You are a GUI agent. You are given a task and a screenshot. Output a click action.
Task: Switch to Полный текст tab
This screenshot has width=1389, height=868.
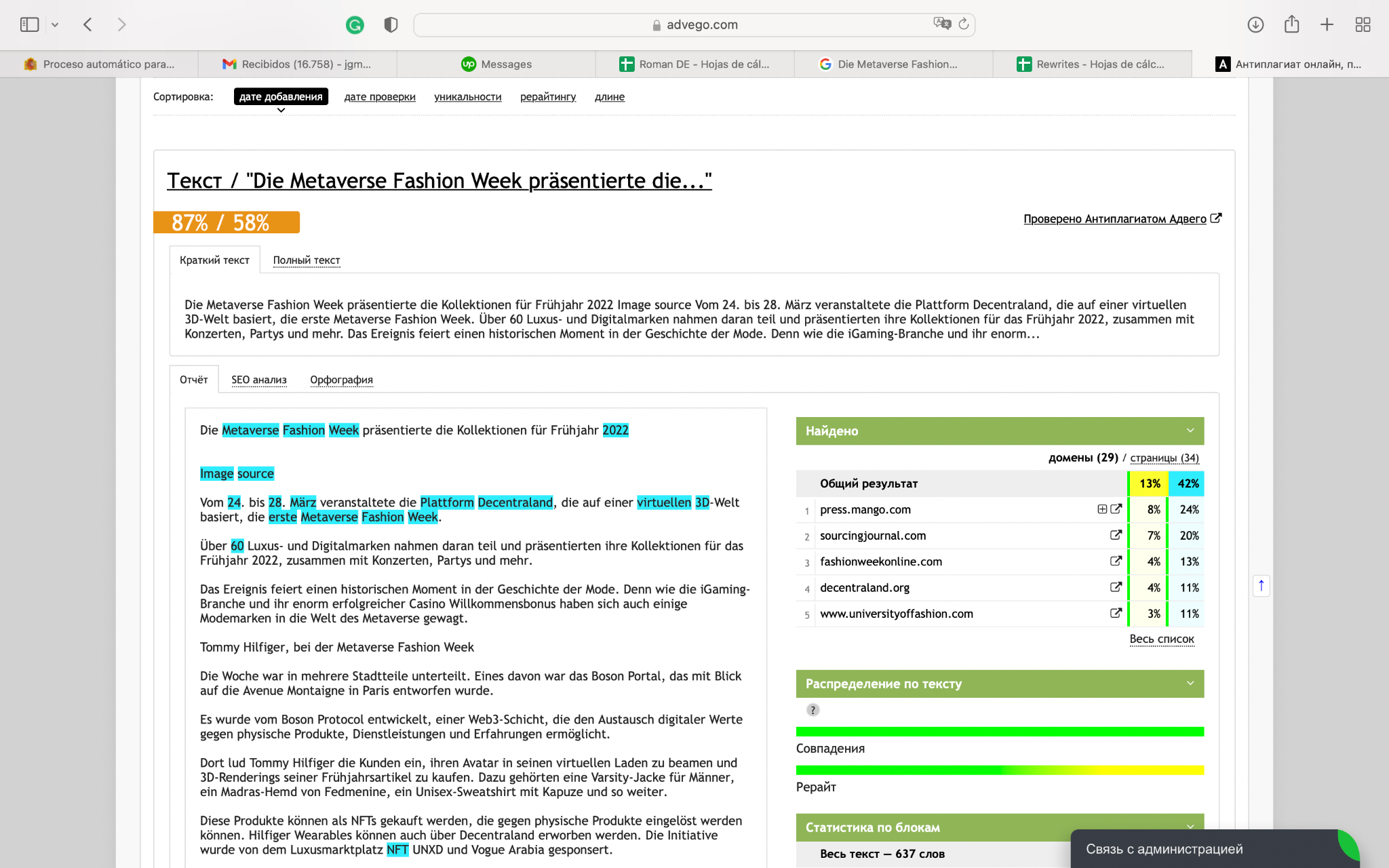click(307, 260)
